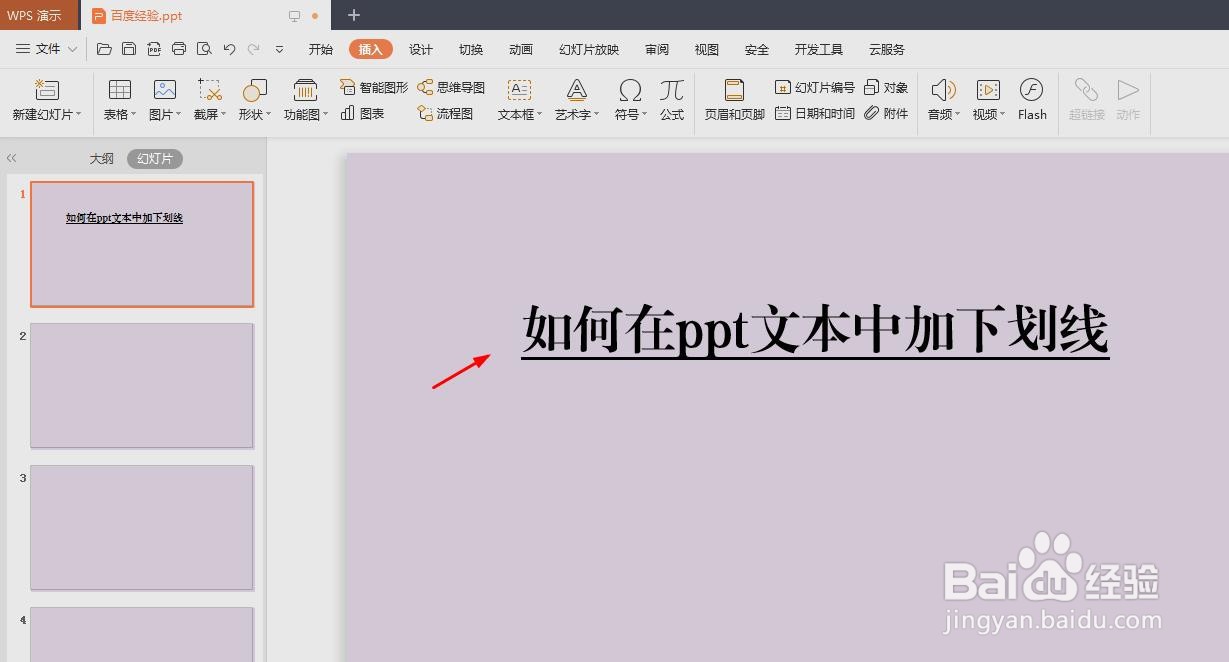The width and height of the screenshot is (1229, 662).
Task: Open the 形状 shapes tool
Action: coord(255,90)
